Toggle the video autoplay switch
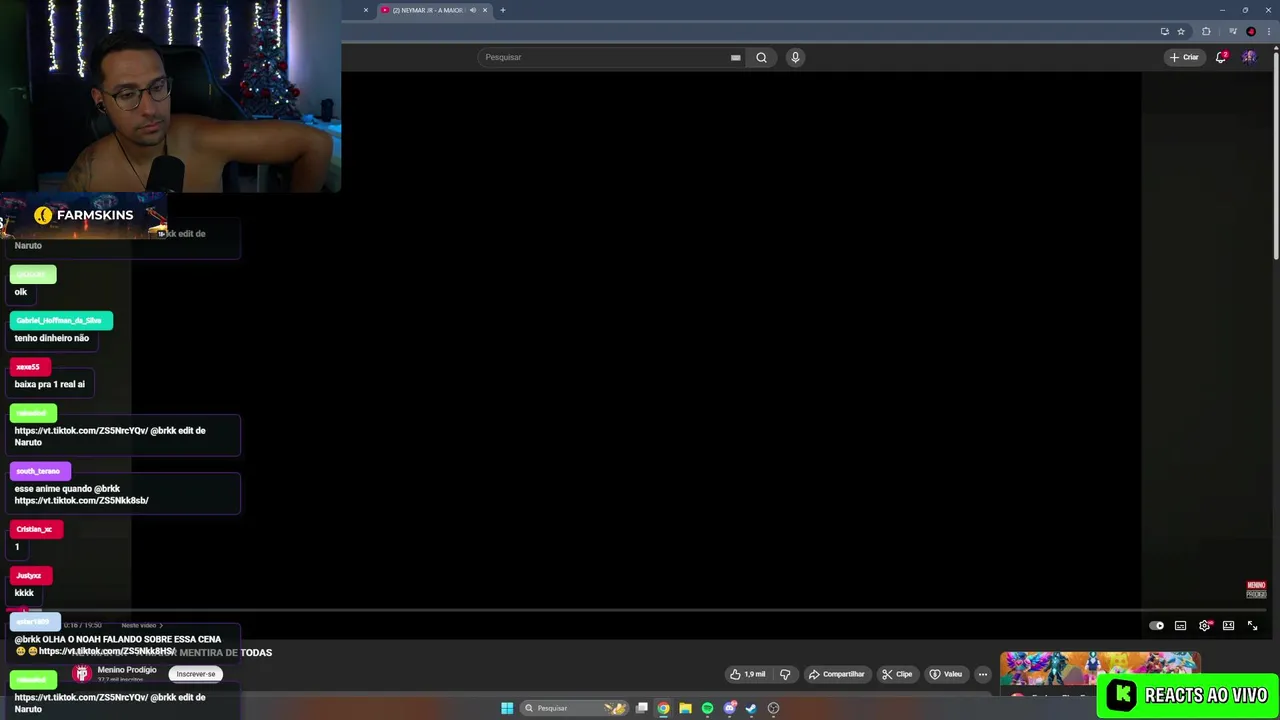Image resolution: width=1280 pixels, height=720 pixels. click(1156, 626)
